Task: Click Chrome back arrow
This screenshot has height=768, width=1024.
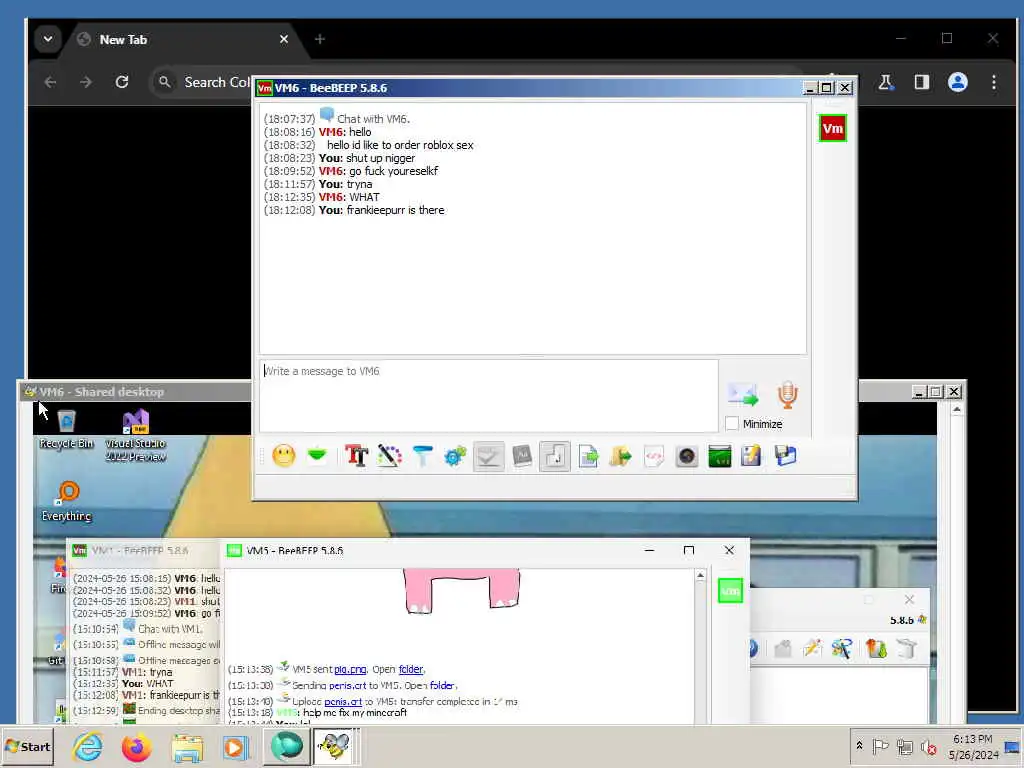Action: (x=50, y=82)
